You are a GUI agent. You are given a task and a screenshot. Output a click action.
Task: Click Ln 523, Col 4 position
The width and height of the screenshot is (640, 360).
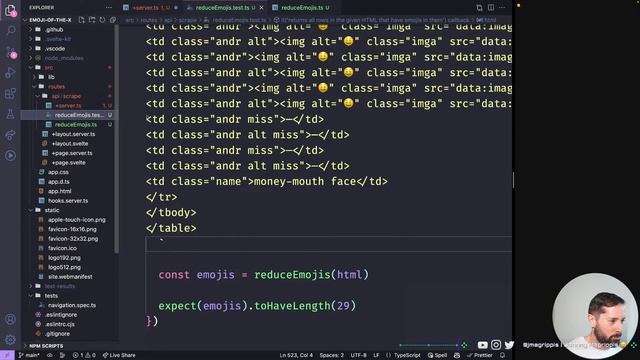(296, 355)
